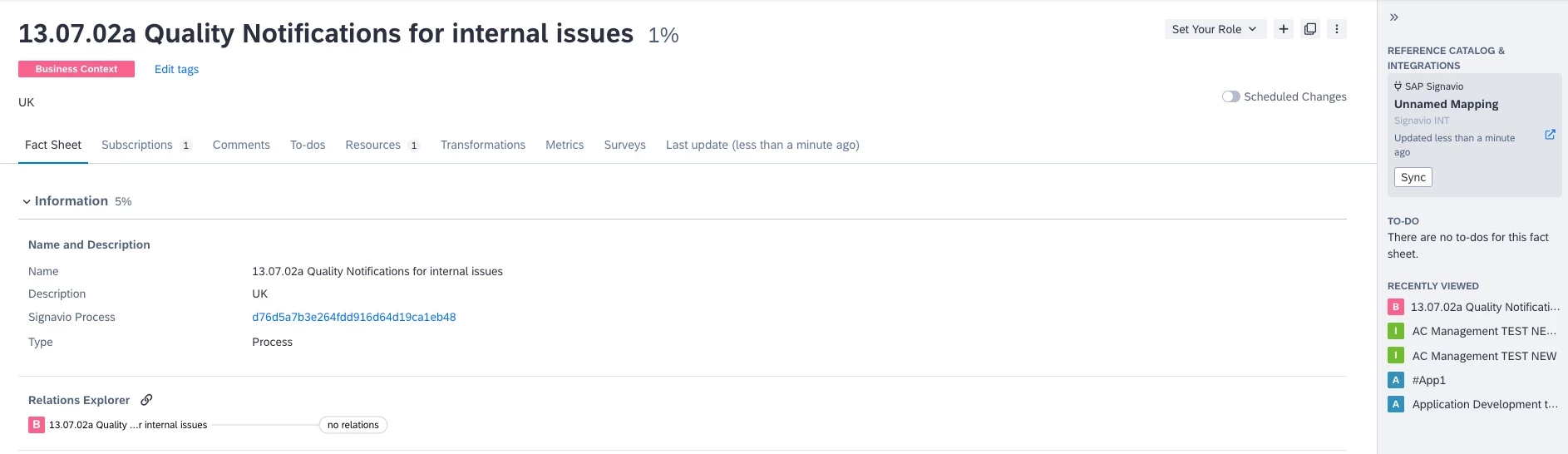Click the no relations pill
The height and width of the screenshot is (454, 1568).
coord(353,425)
